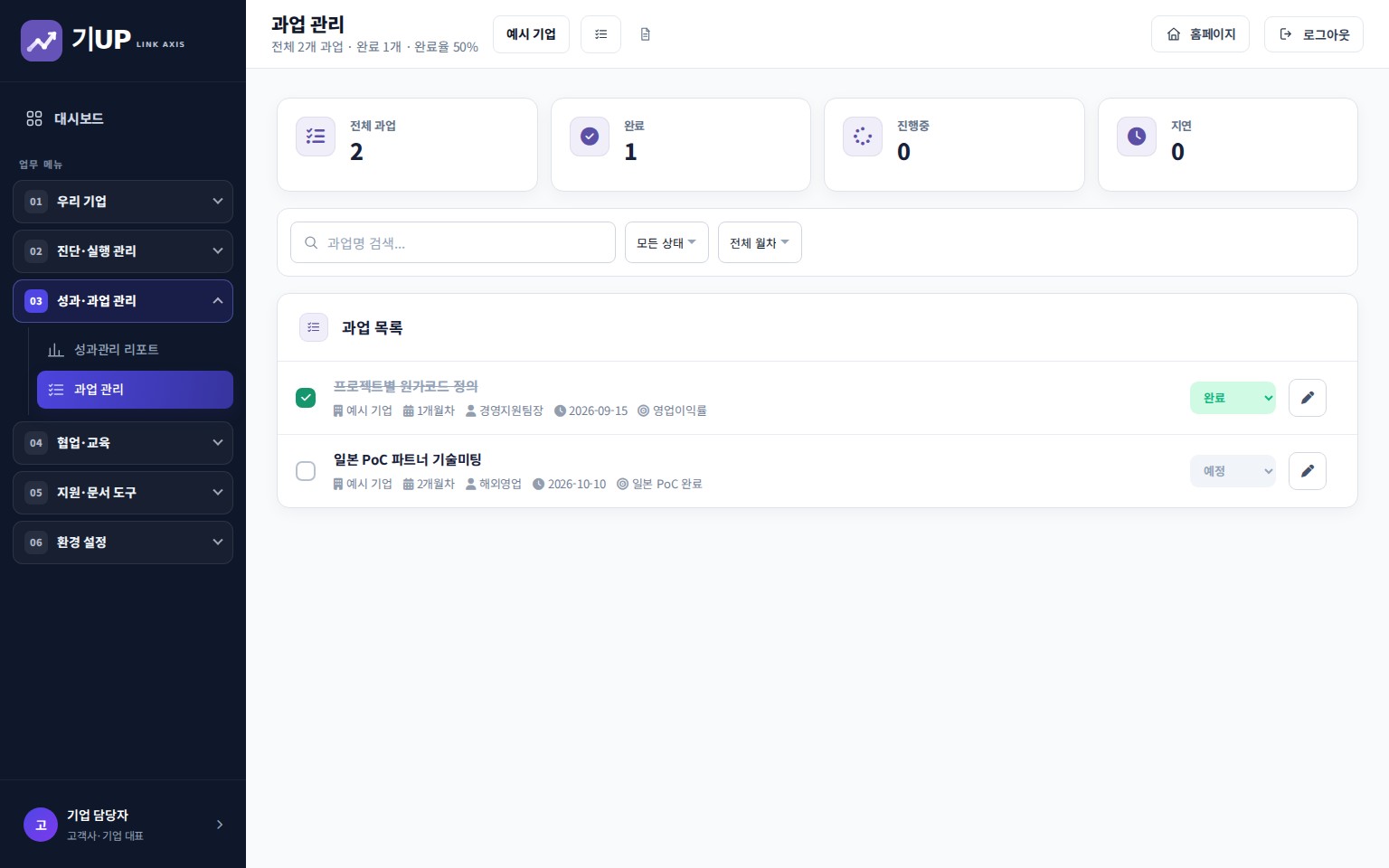1389x868 pixels.
Task: Check the 일본 PoC 파트너 기술미팅 checkbox
Action: tap(306, 471)
